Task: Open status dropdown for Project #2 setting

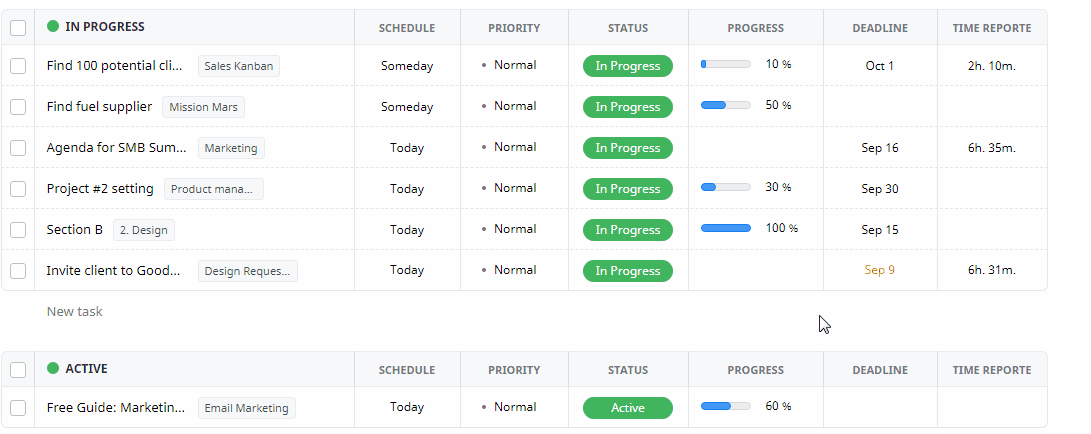Action: point(628,189)
